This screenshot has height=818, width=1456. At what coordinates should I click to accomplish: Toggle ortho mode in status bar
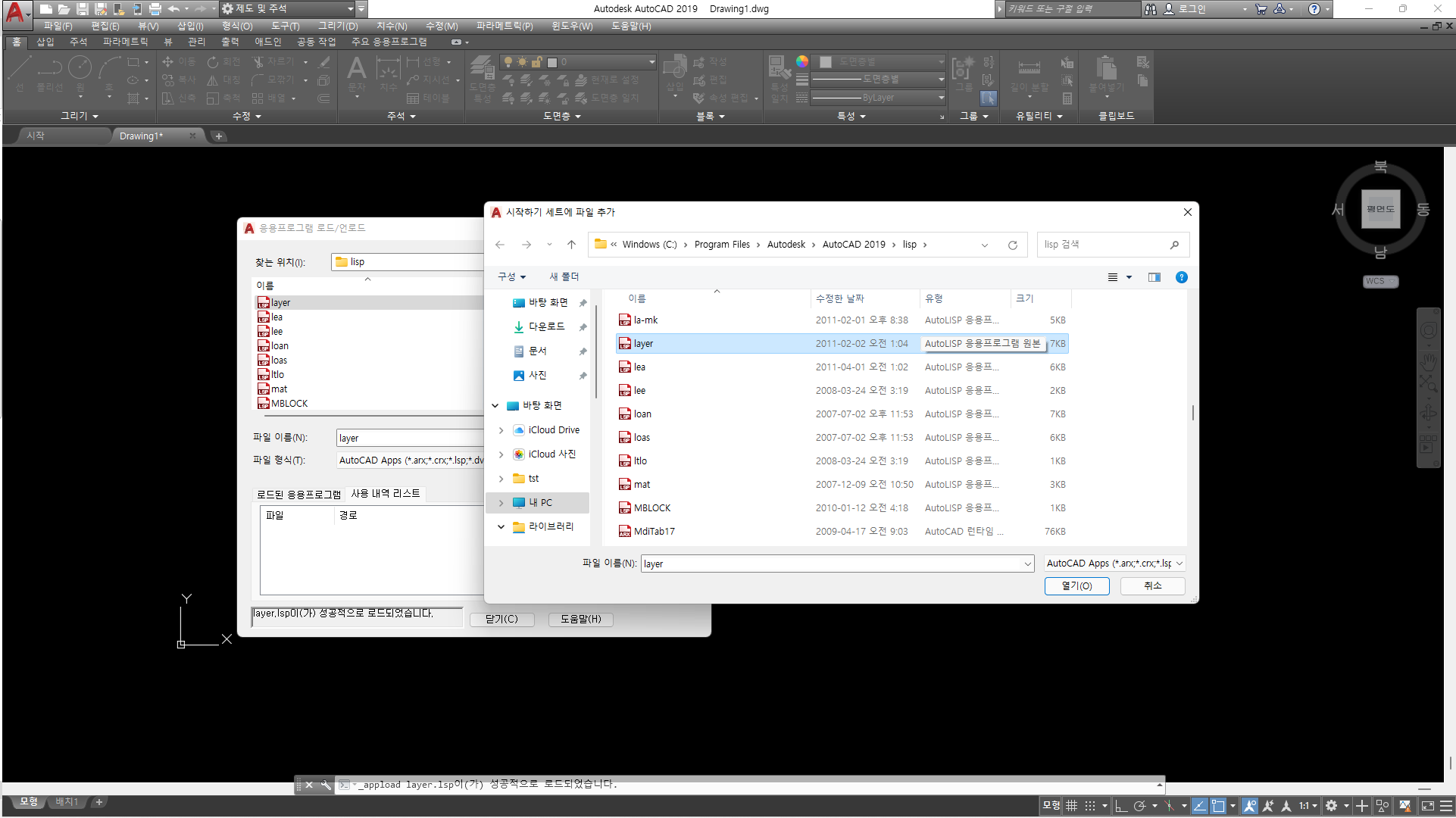(x=1121, y=806)
